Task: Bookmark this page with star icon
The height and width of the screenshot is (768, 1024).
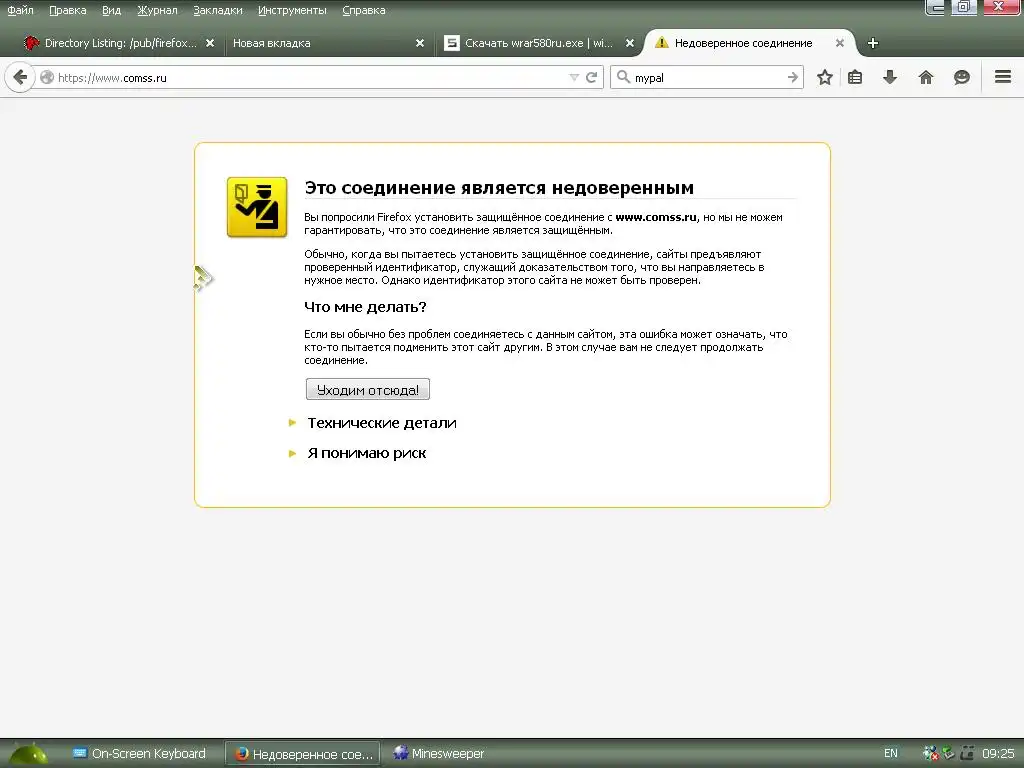Action: pos(825,77)
